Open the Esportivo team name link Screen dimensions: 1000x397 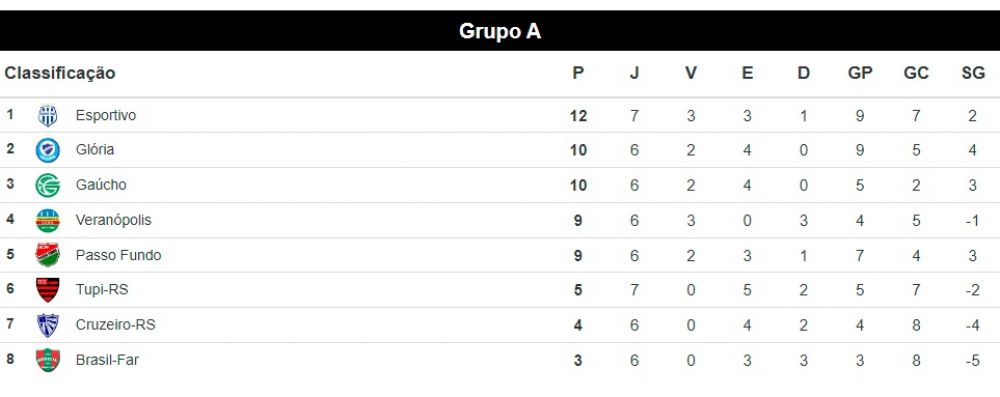point(106,116)
